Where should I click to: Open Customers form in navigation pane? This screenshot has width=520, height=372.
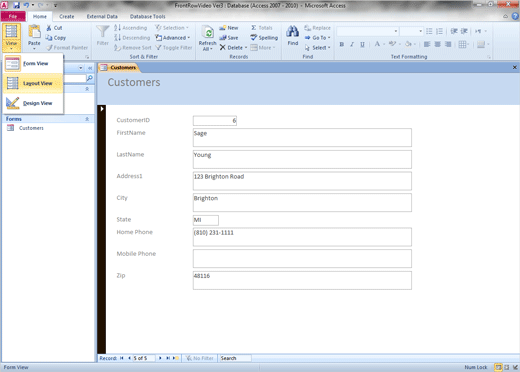31,128
